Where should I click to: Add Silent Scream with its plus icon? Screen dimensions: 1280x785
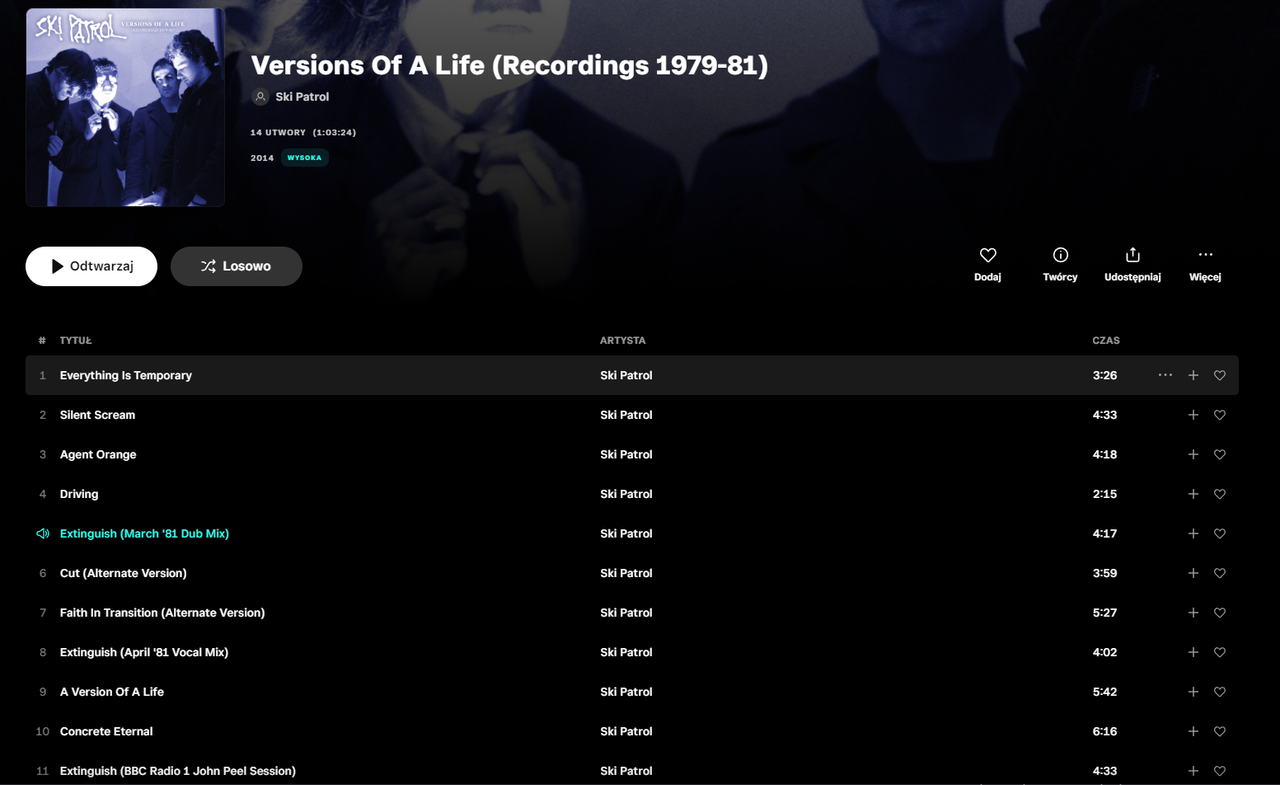click(1193, 415)
